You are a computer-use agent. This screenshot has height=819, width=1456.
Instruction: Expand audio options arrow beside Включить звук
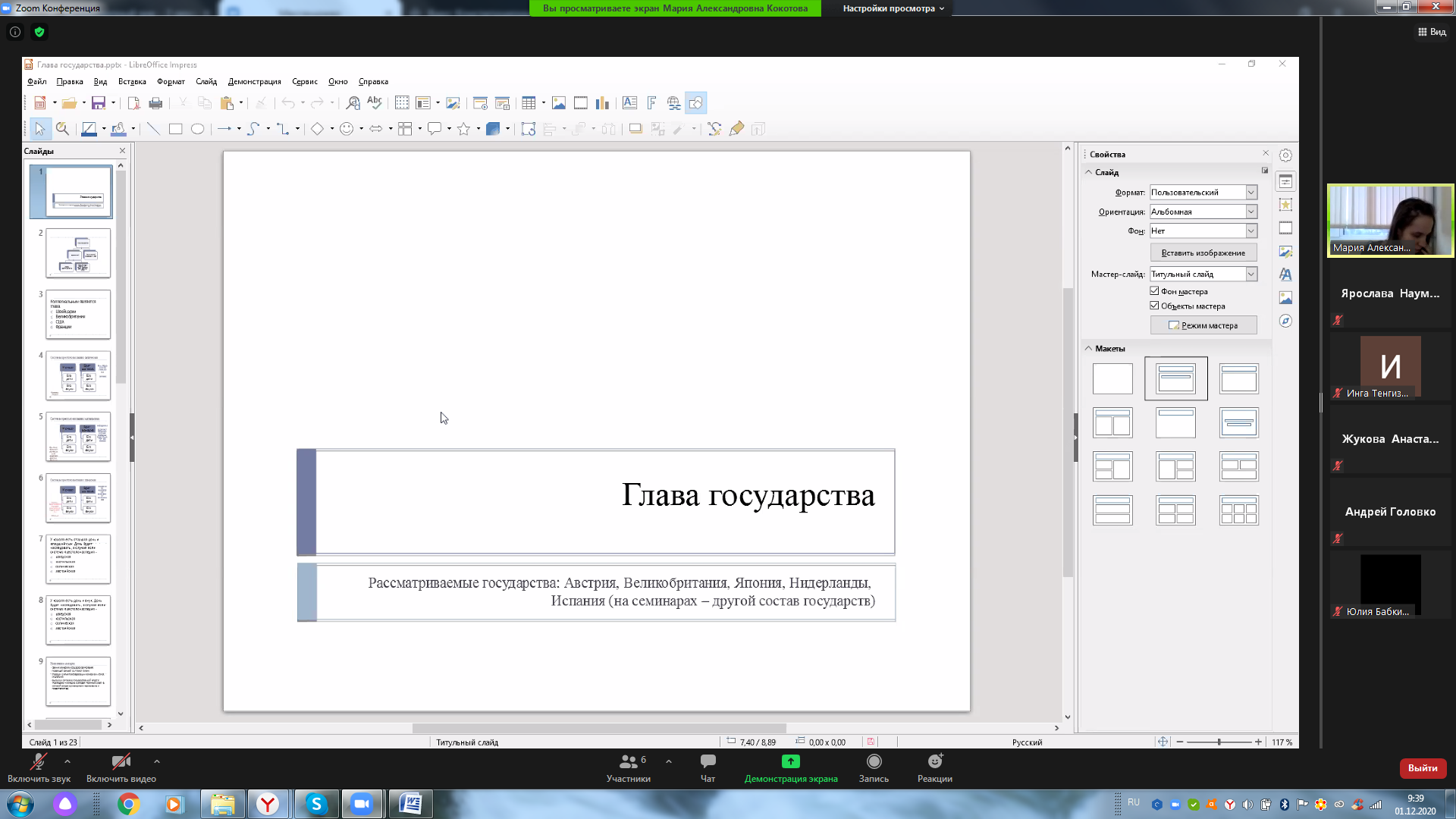(x=67, y=761)
